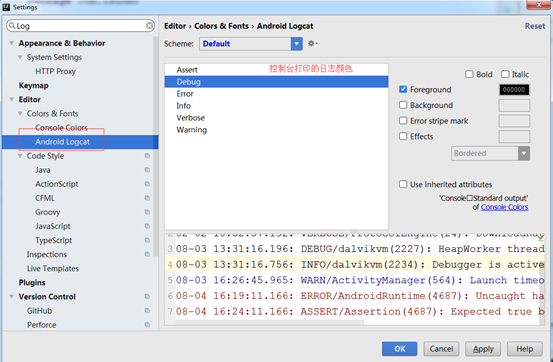Uncheck the Foreground checkbox
The image size is (553, 362).
403,89
